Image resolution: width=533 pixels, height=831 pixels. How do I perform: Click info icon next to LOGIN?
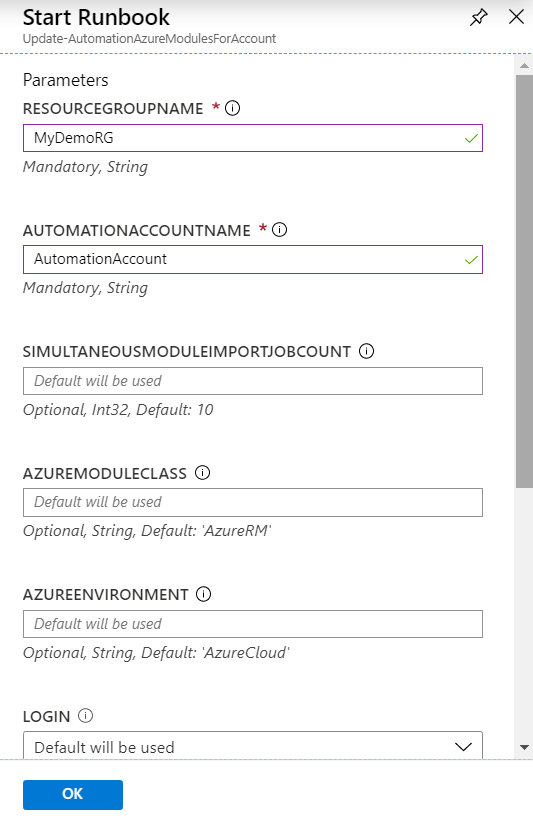point(85,716)
